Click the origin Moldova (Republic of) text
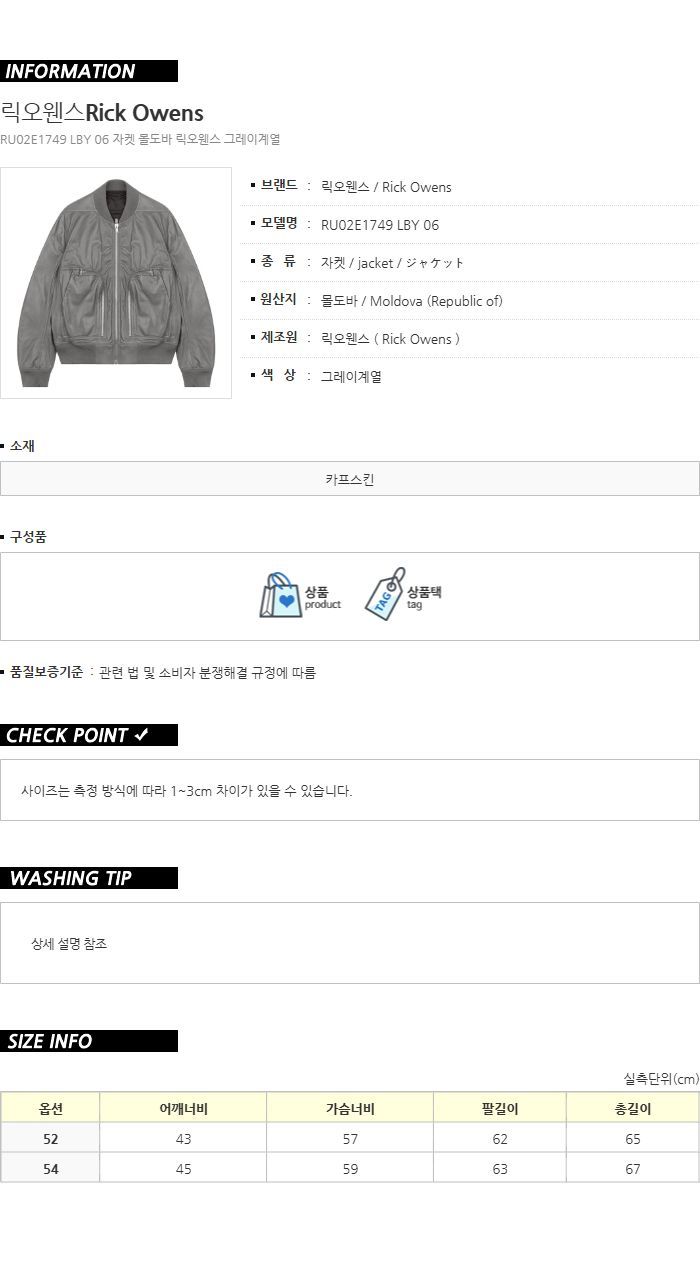This screenshot has height=1268, width=700. click(436, 301)
